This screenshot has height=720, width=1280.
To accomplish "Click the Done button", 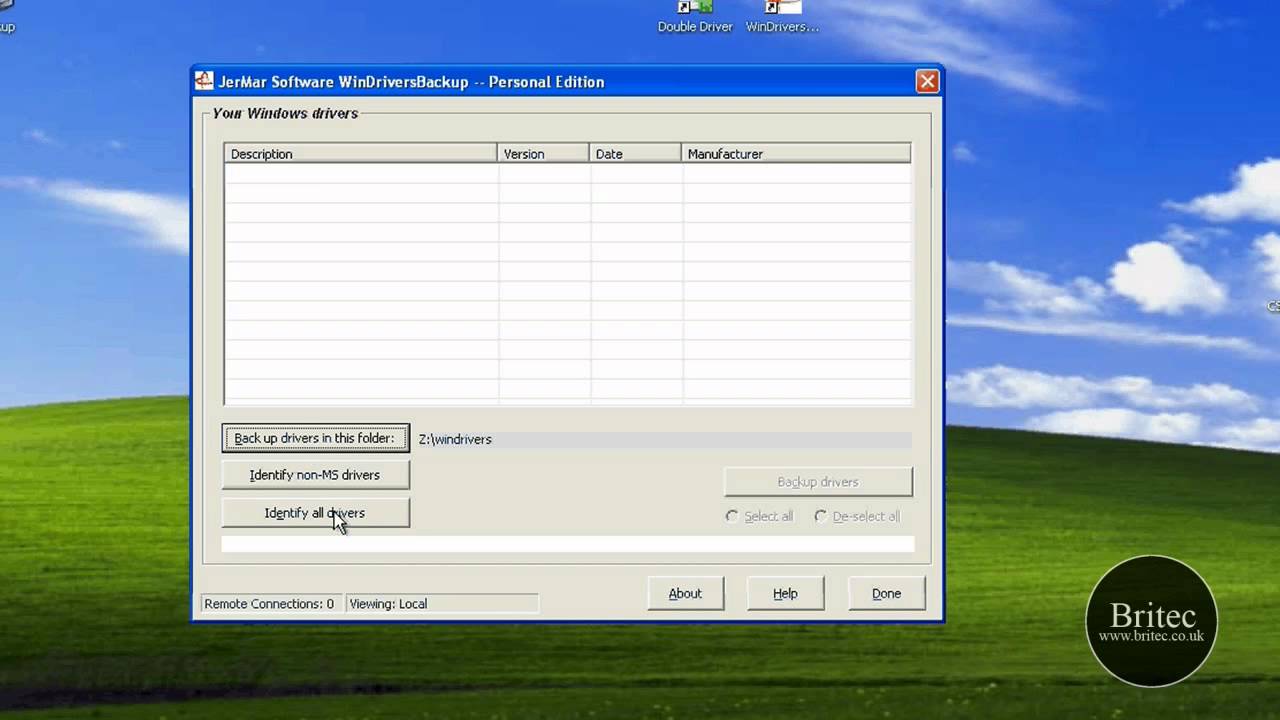I will point(886,593).
